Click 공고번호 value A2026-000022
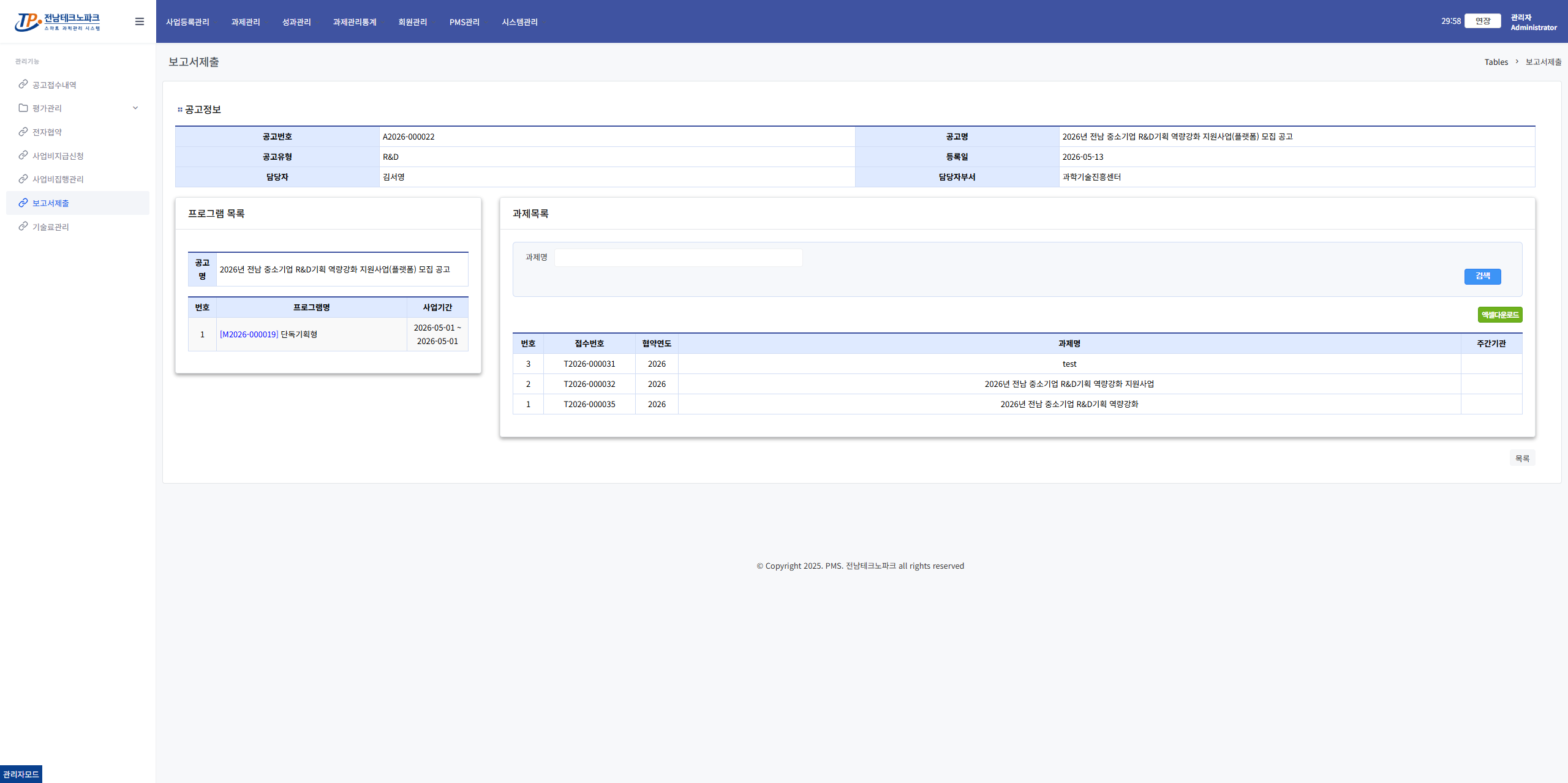Viewport: 1568px width, 783px height. pyautogui.click(x=409, y=137)
